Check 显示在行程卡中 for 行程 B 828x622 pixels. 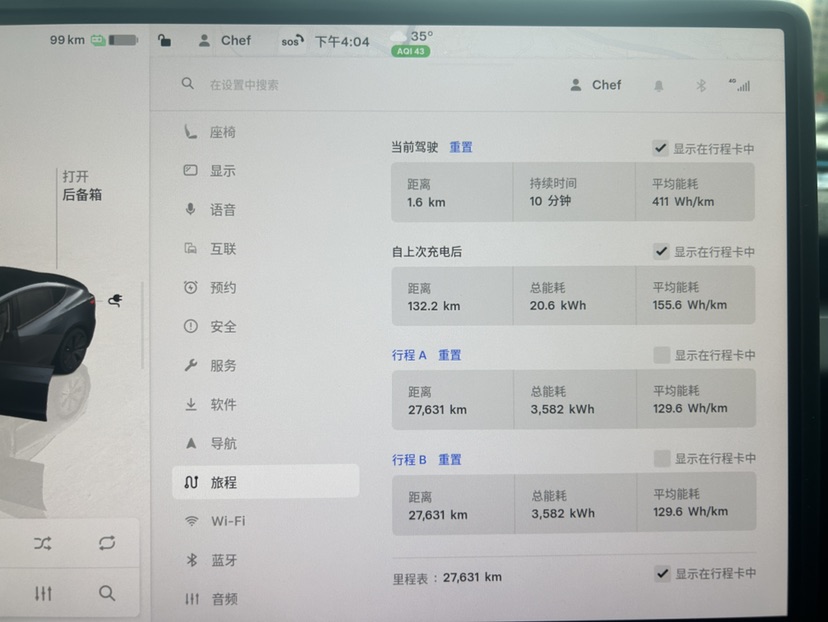[662, 458]
